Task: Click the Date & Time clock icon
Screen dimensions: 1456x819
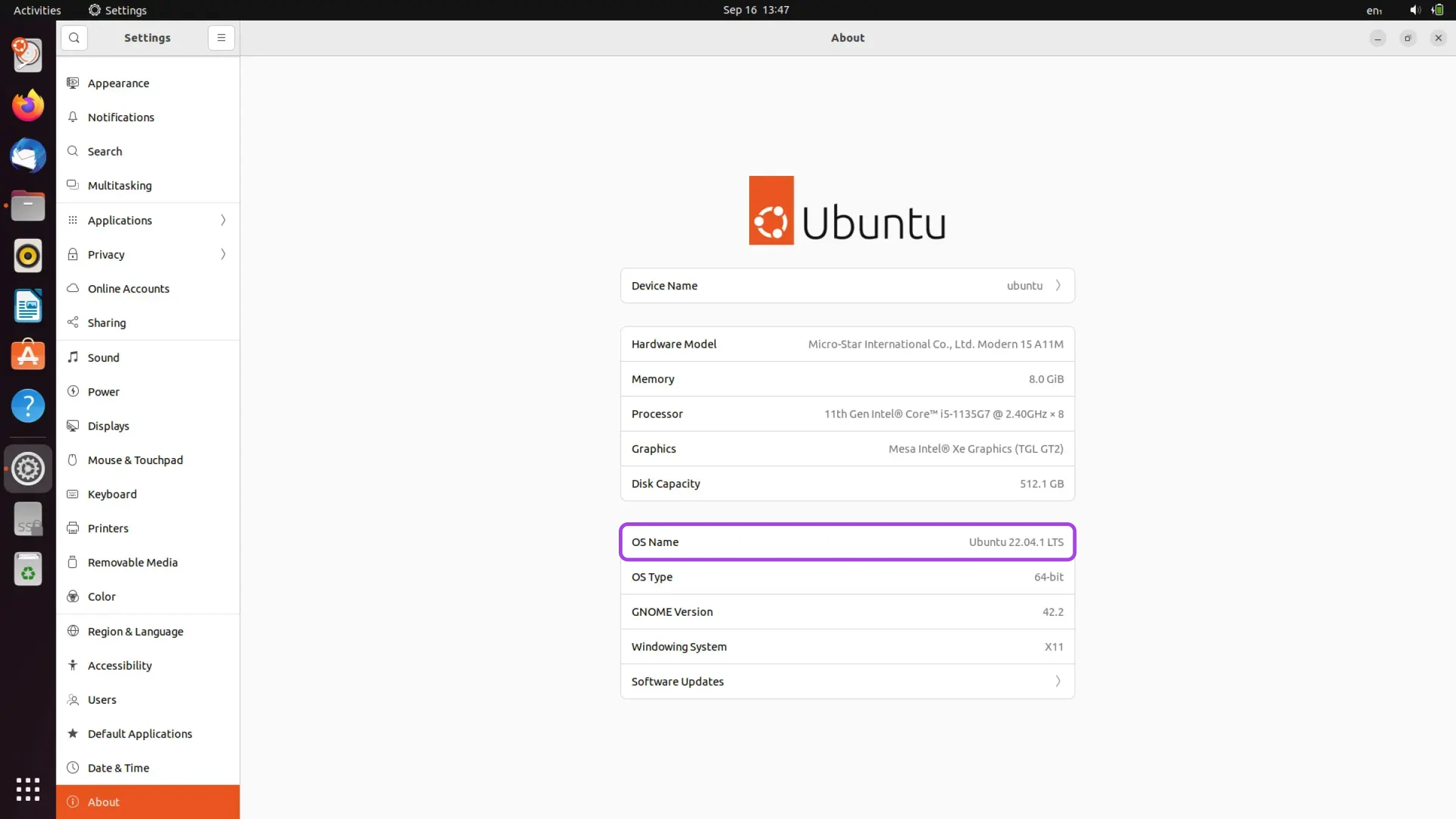Action: [73, 767]
